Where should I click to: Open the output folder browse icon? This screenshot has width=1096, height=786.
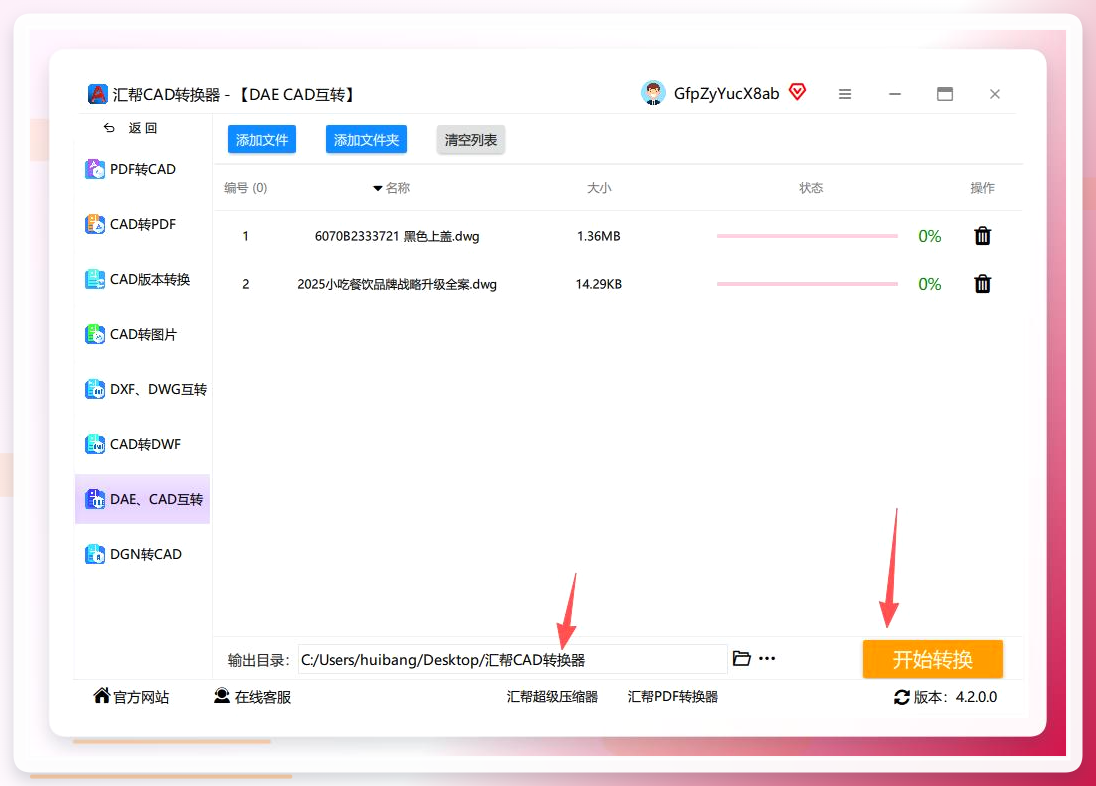pos(742,658)
